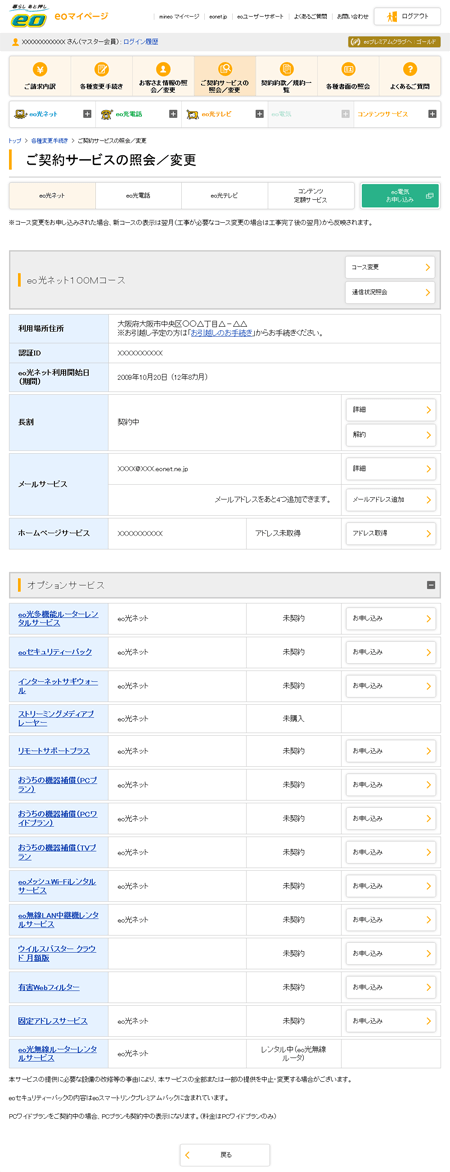
Task: Click the 戻る back button
Action: pyautogui.click(x=224, y=1155)
